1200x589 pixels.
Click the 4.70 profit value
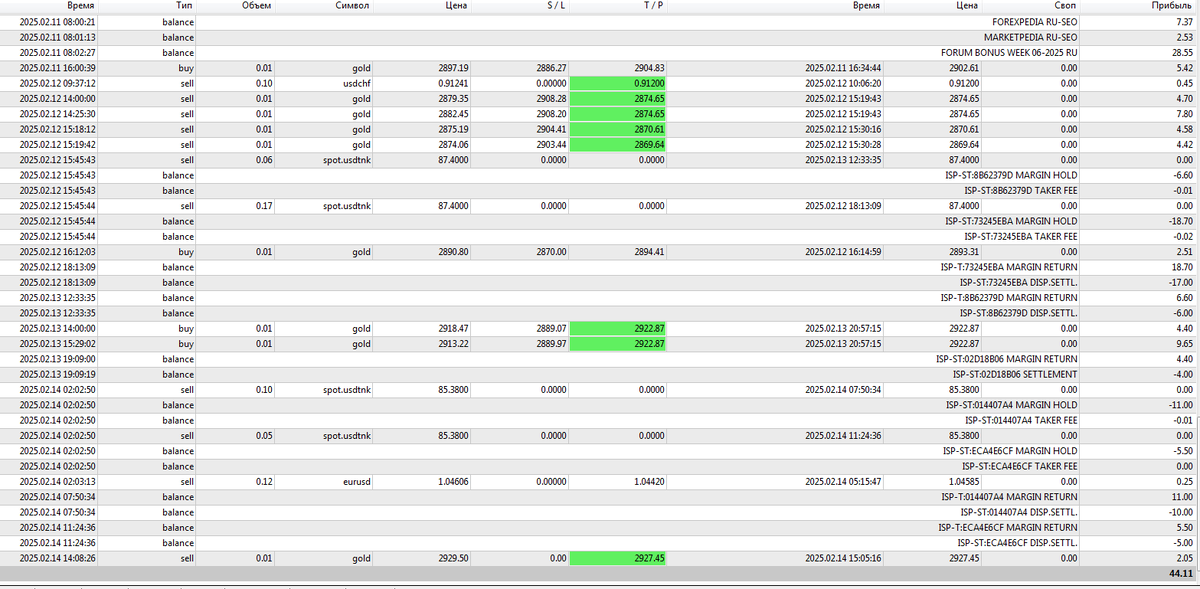(x=1185, y=99)
